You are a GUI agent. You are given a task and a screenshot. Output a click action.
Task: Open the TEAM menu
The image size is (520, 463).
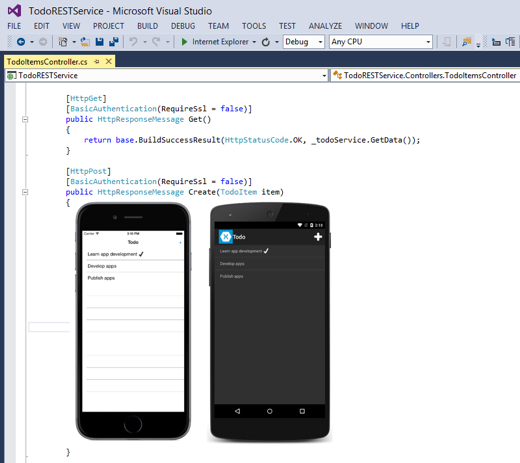pyautogui.click(x=219, y=26)
